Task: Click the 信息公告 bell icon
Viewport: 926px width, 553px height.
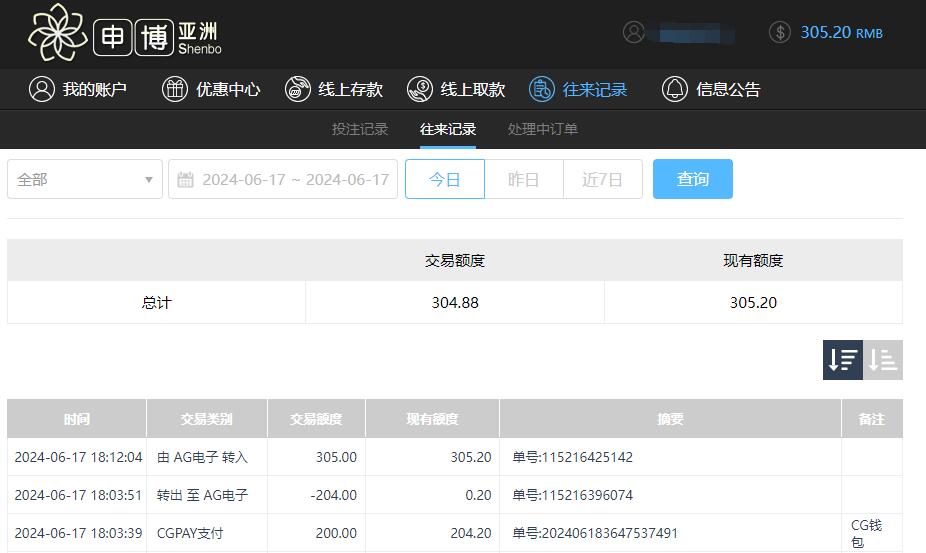Action: [x=675, y=89]
